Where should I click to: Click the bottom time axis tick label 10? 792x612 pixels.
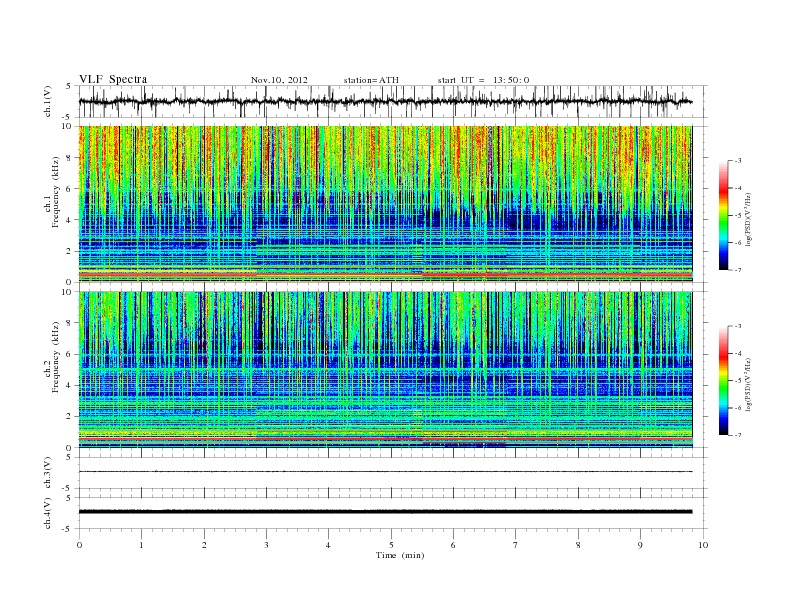coord(703,545)
